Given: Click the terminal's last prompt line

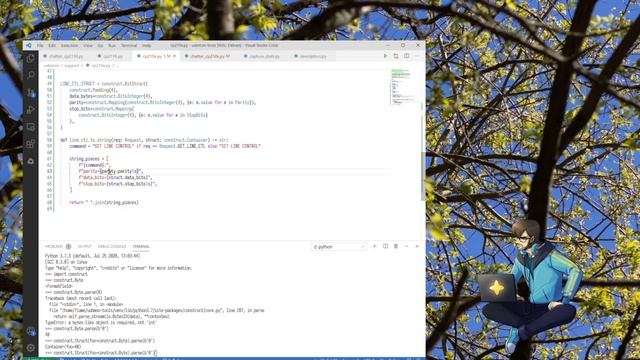Looking at the screenshot, I should coord(101,353).
